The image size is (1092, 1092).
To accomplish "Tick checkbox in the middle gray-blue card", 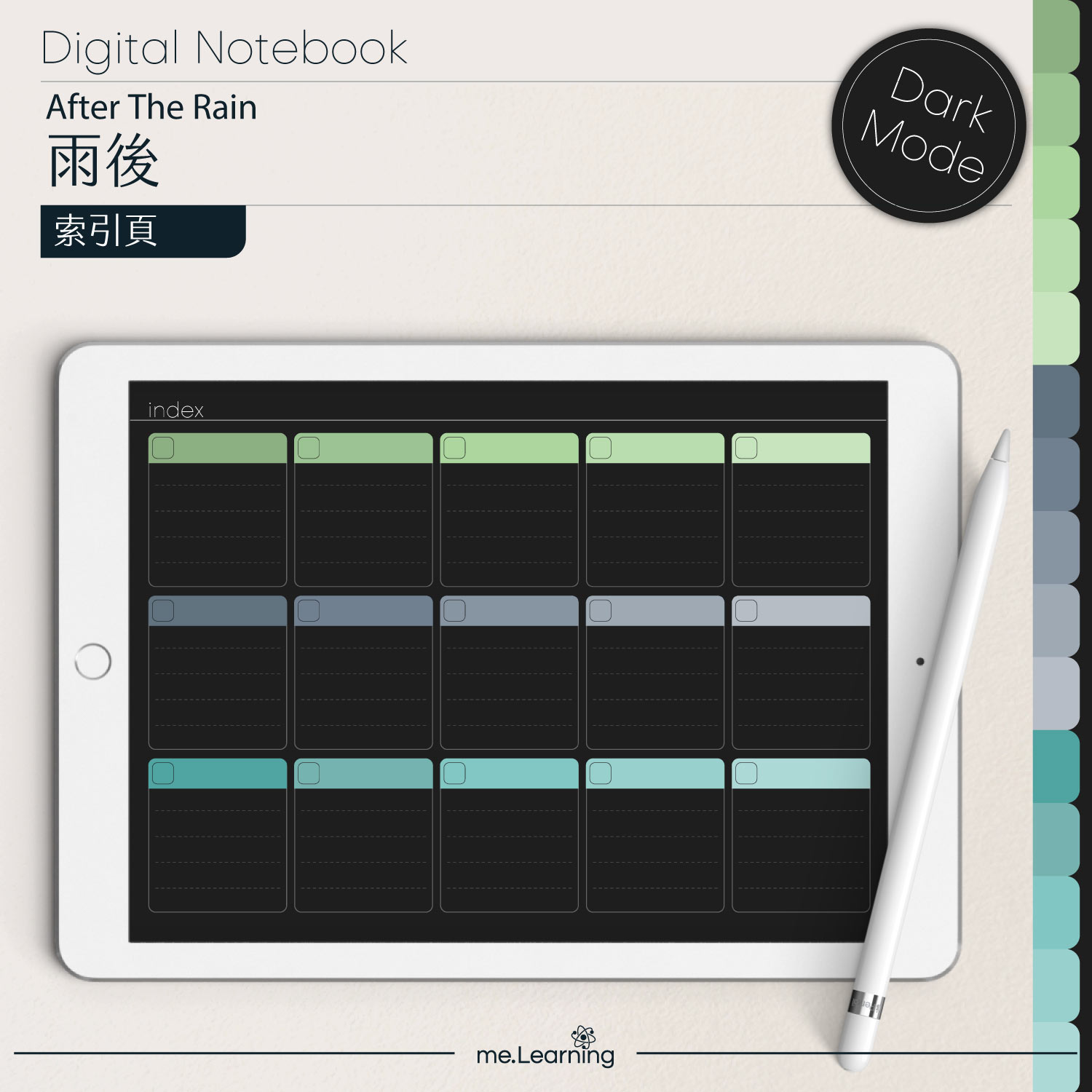I will (454, 611).
